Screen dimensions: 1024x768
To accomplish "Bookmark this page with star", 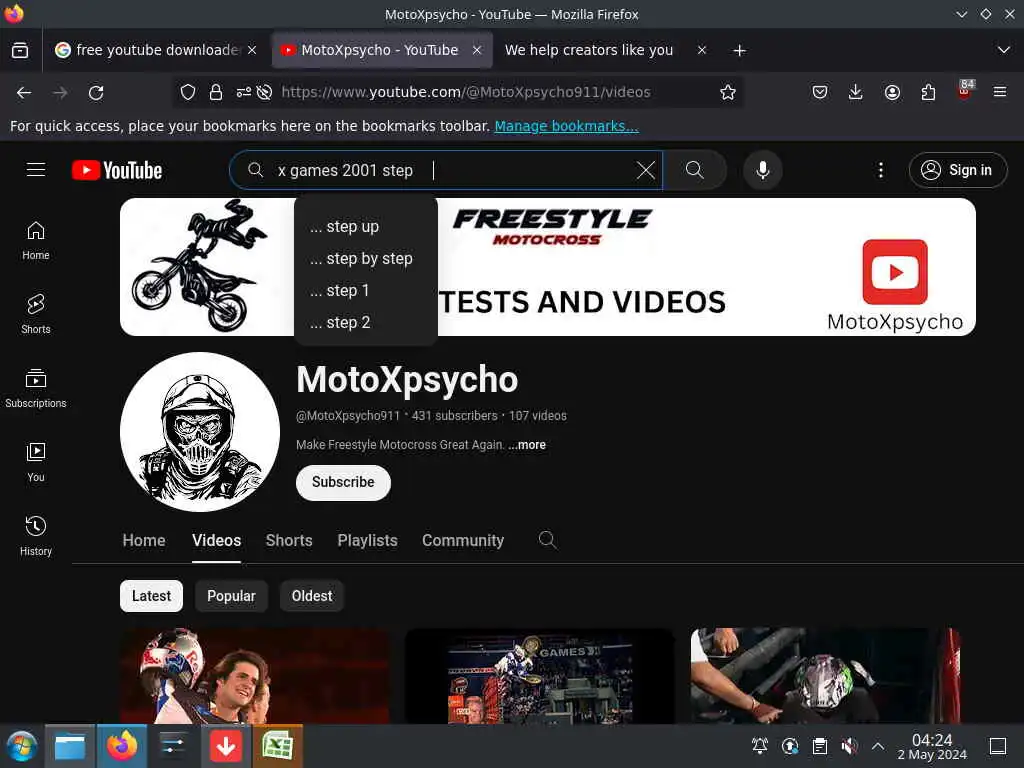I will [728, 93].
